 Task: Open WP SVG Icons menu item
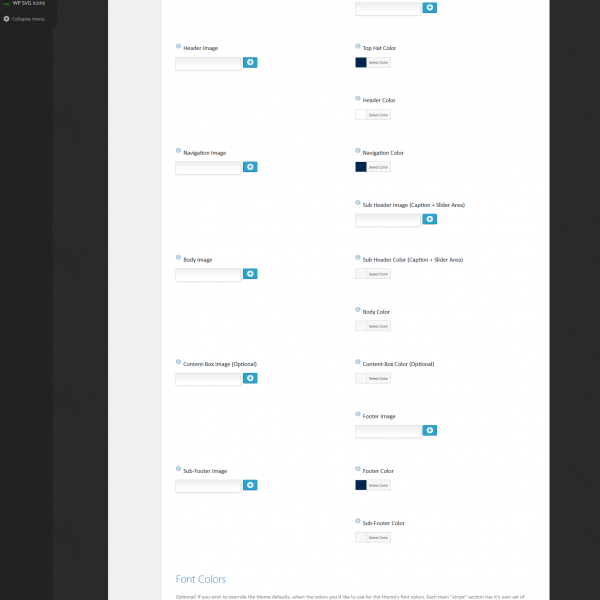pos(30,3)
